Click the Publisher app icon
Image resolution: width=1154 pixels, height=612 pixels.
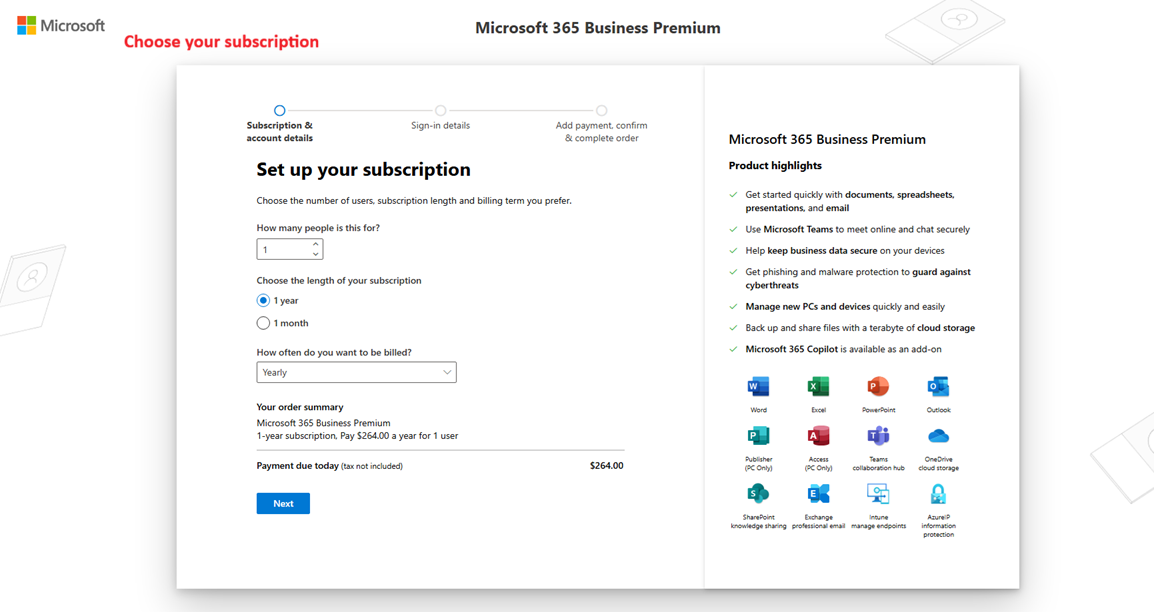click(x=758, y=436)
